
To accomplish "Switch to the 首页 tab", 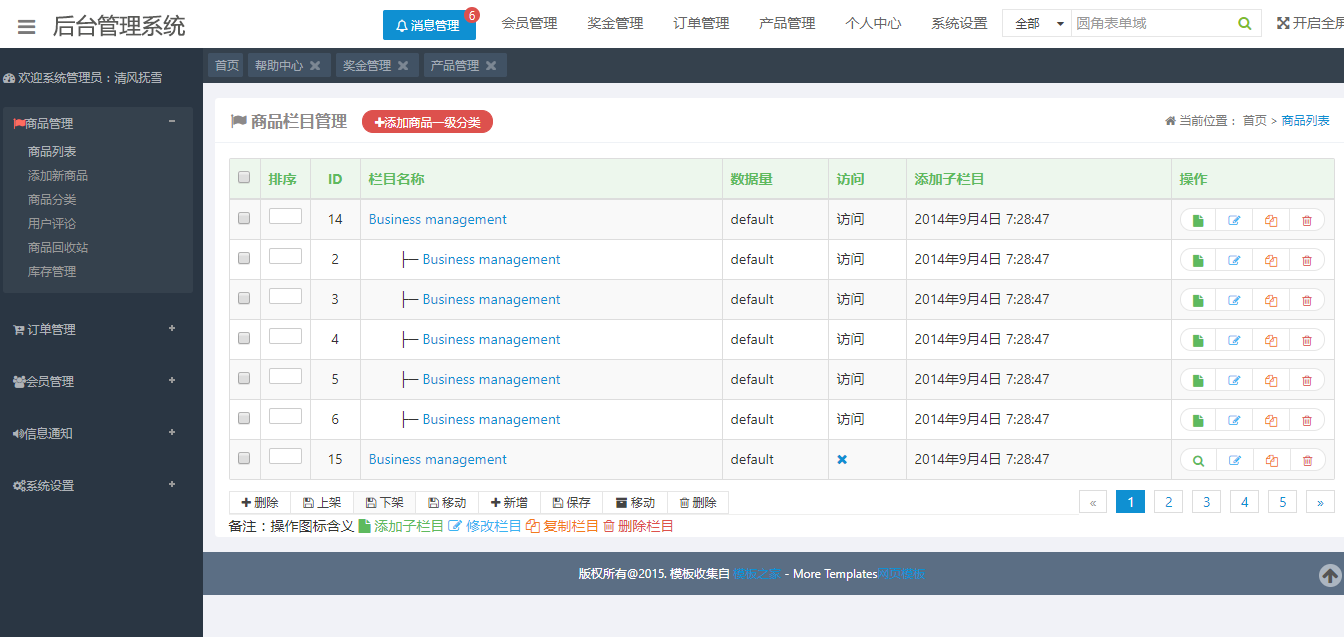I will point(226,66).
